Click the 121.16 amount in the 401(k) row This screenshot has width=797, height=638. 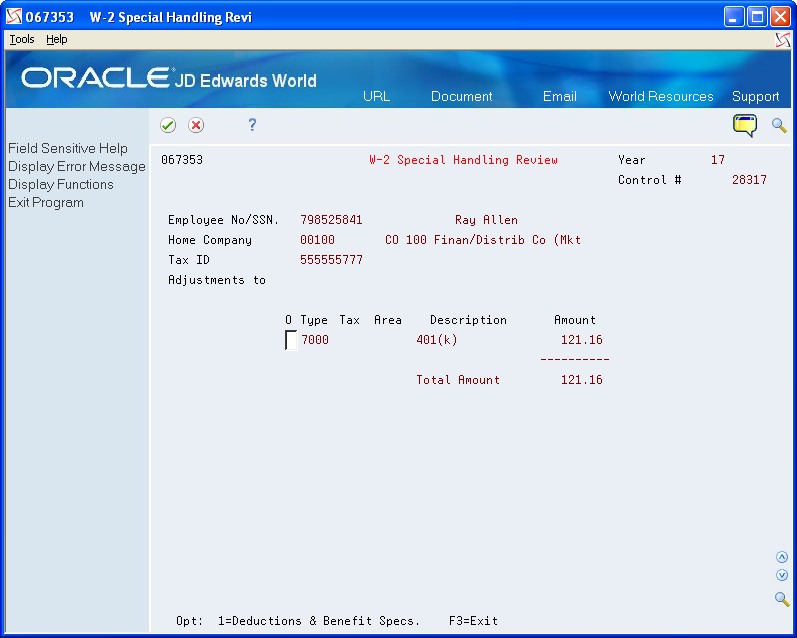pos(581,340)
